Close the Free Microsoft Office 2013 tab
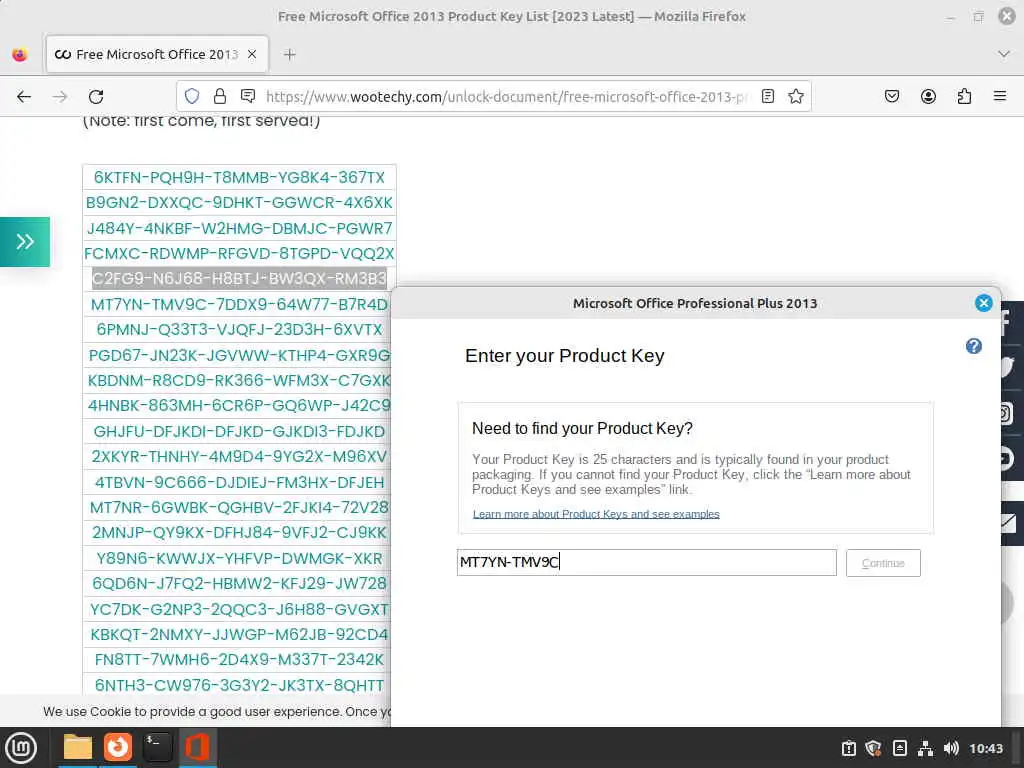 [x=252, y=54]
